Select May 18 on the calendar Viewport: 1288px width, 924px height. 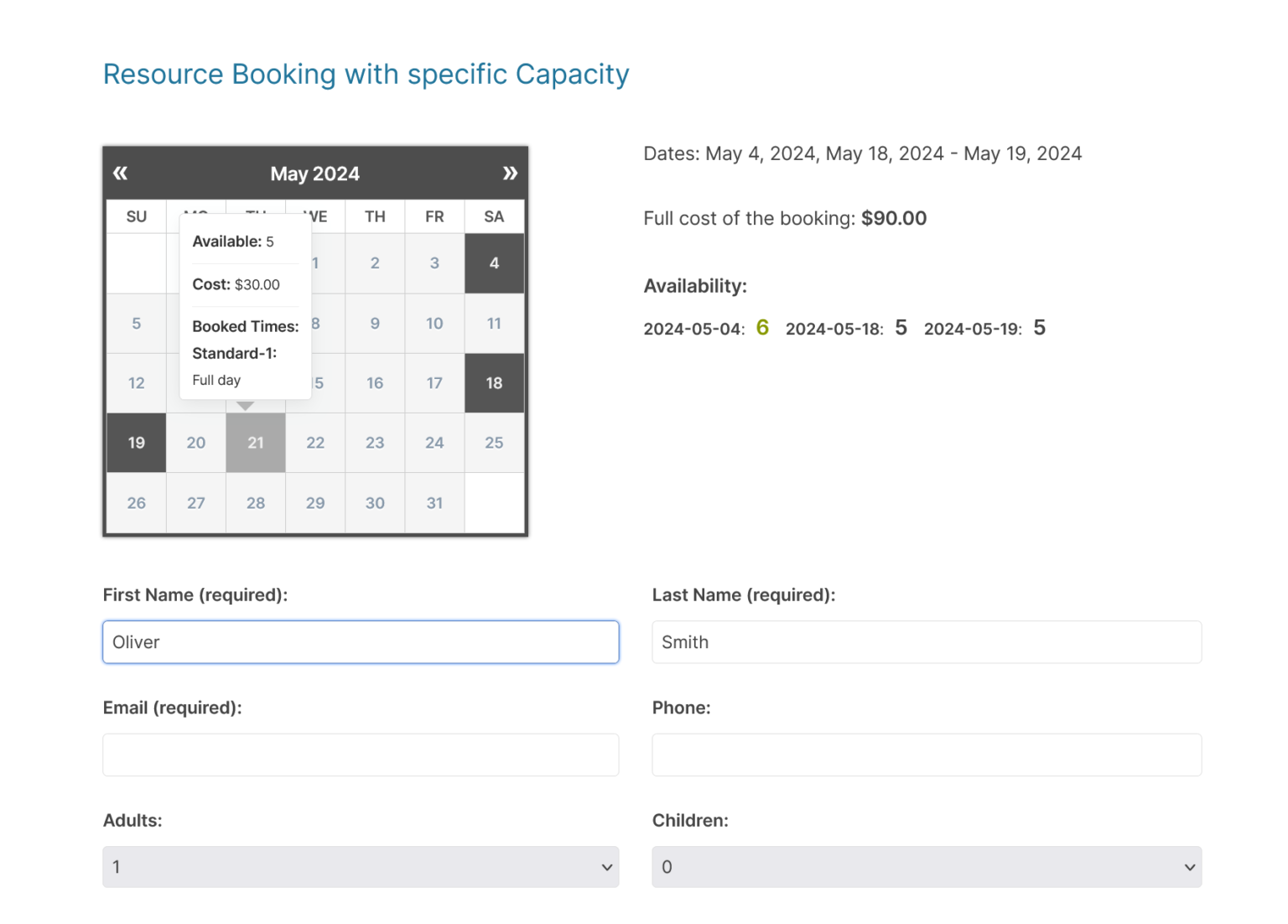point(494,383)
